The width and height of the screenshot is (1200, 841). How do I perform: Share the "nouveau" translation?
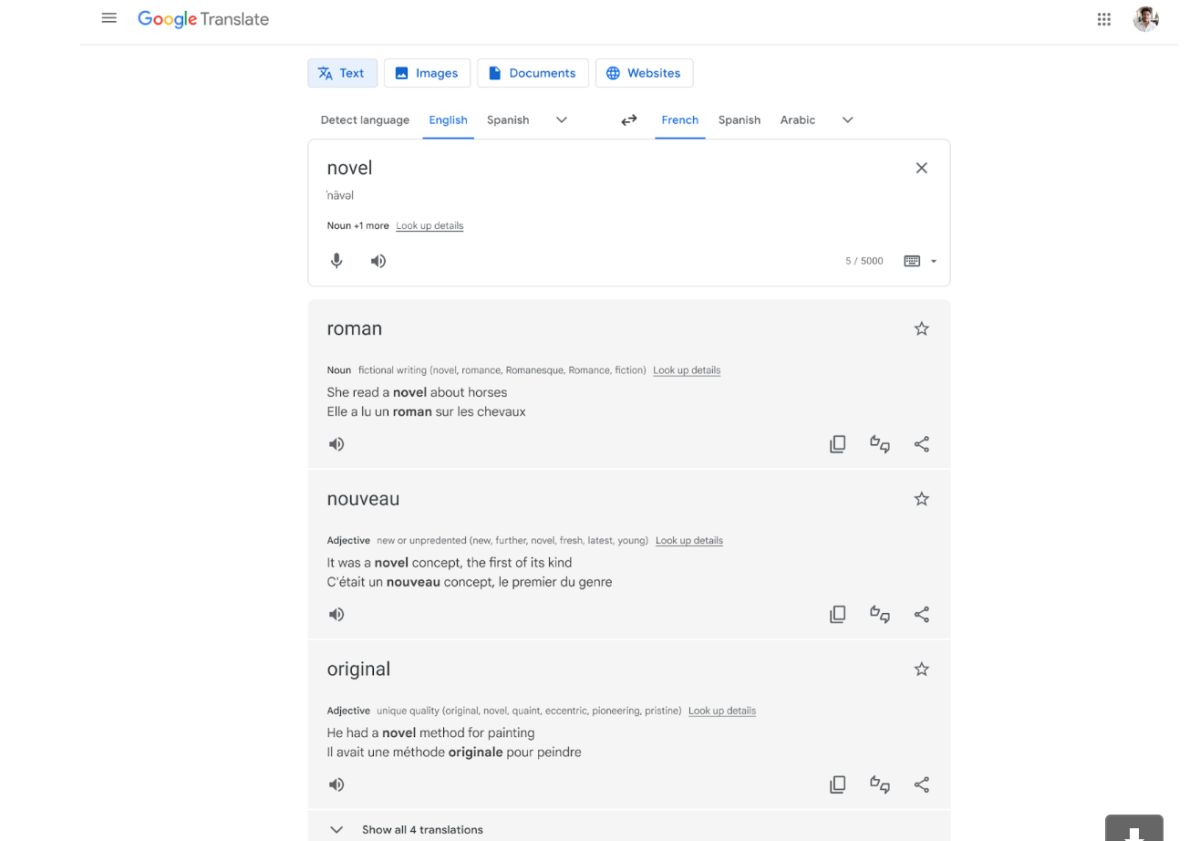coord(921,614)
